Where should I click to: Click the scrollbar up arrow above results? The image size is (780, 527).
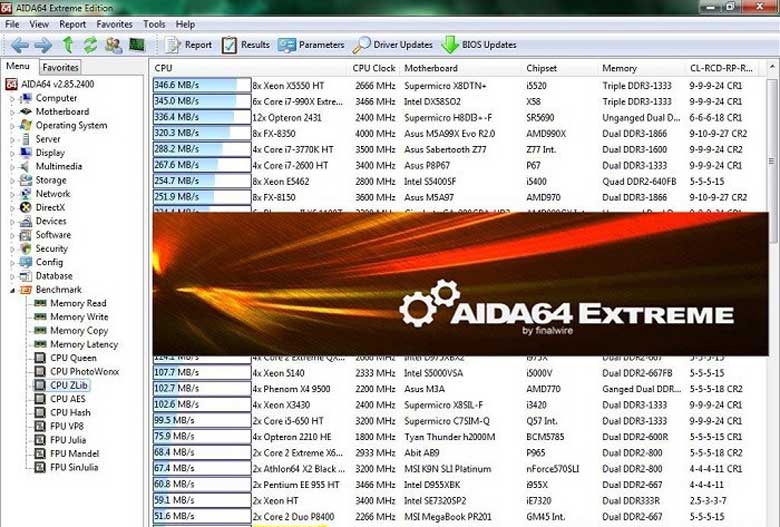coord(772,67)
